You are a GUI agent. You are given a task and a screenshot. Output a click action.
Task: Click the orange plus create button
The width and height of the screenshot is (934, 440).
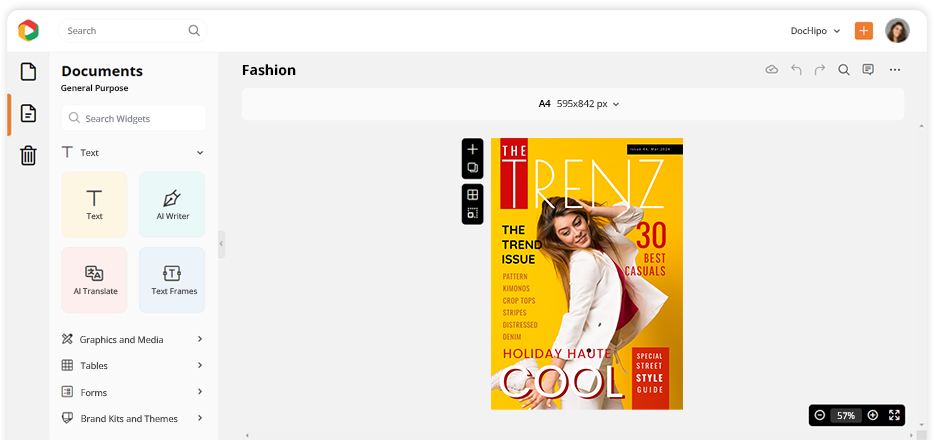(x=864, y=31)
